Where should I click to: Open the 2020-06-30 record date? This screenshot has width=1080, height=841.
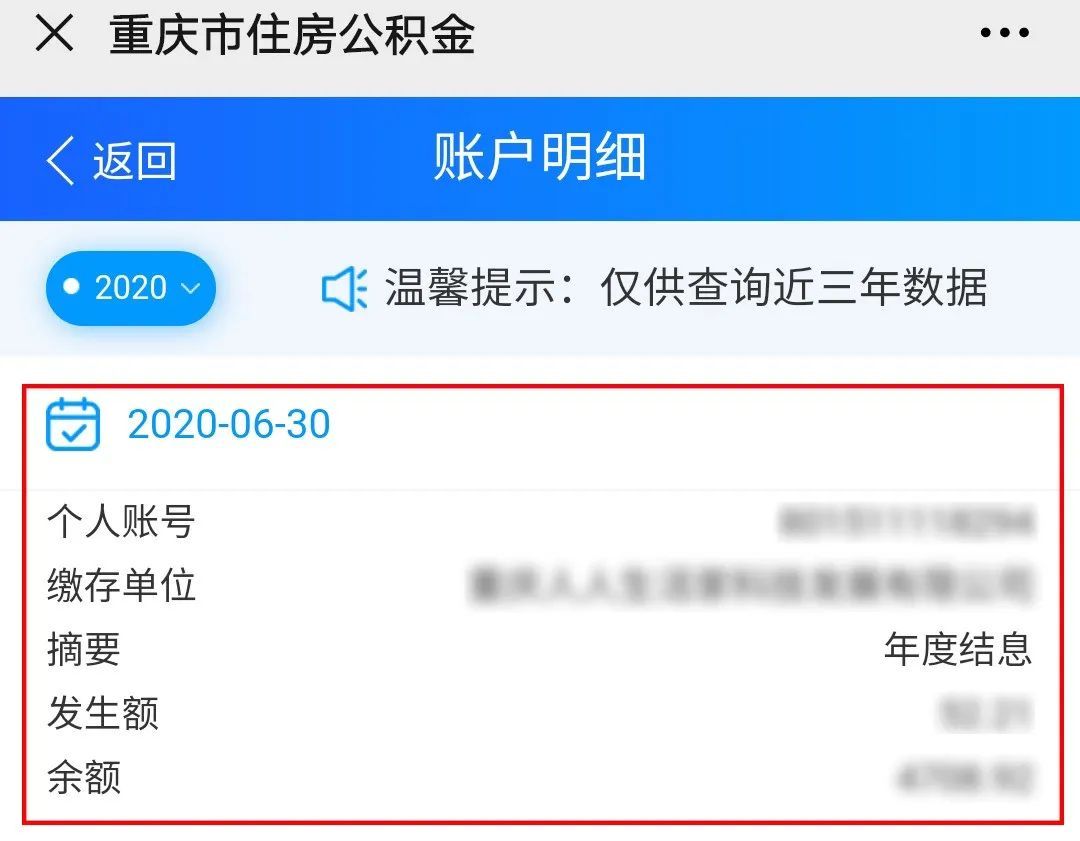[x=229, y=424]
